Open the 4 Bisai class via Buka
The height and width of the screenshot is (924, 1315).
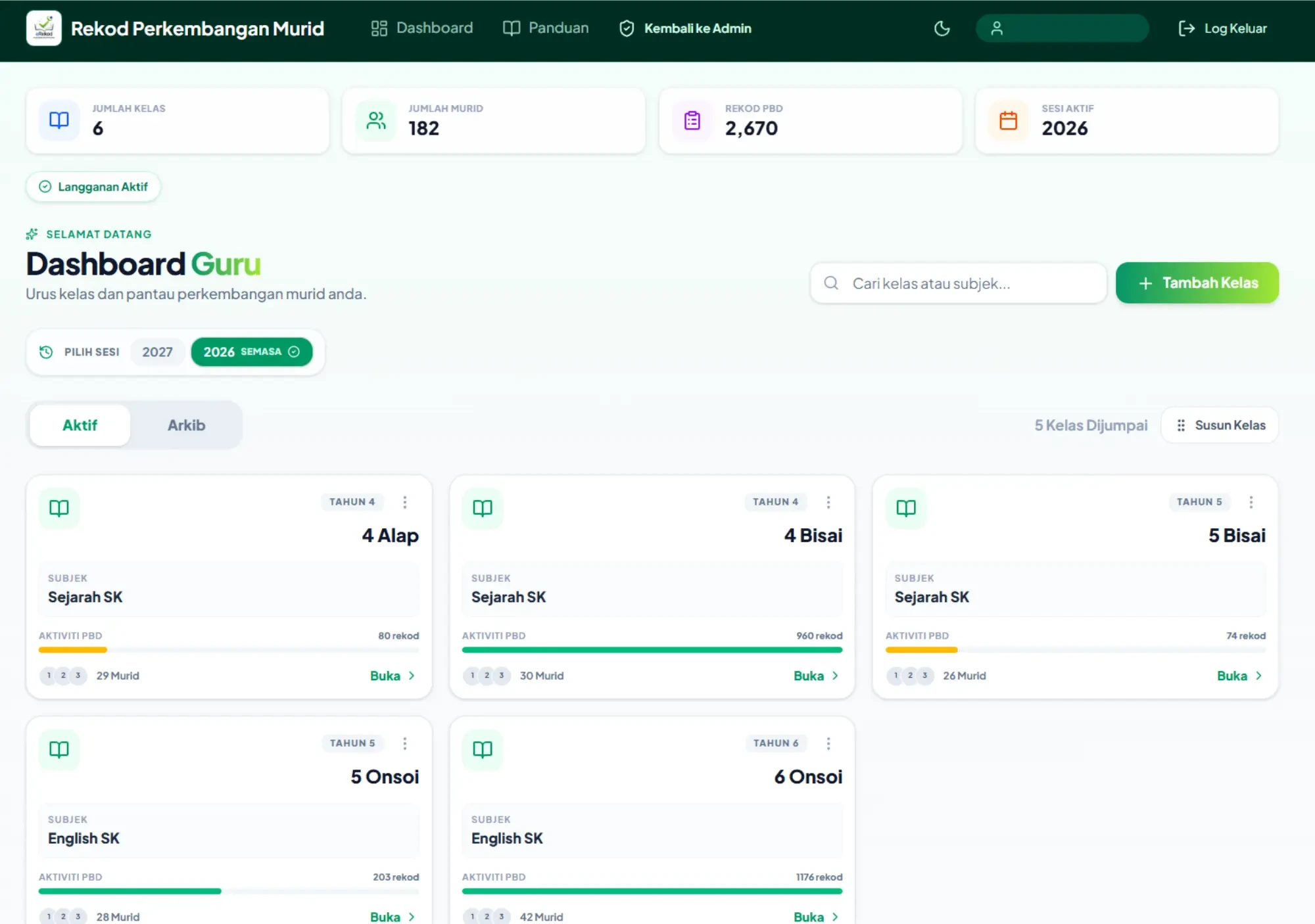tap(817, 676)
